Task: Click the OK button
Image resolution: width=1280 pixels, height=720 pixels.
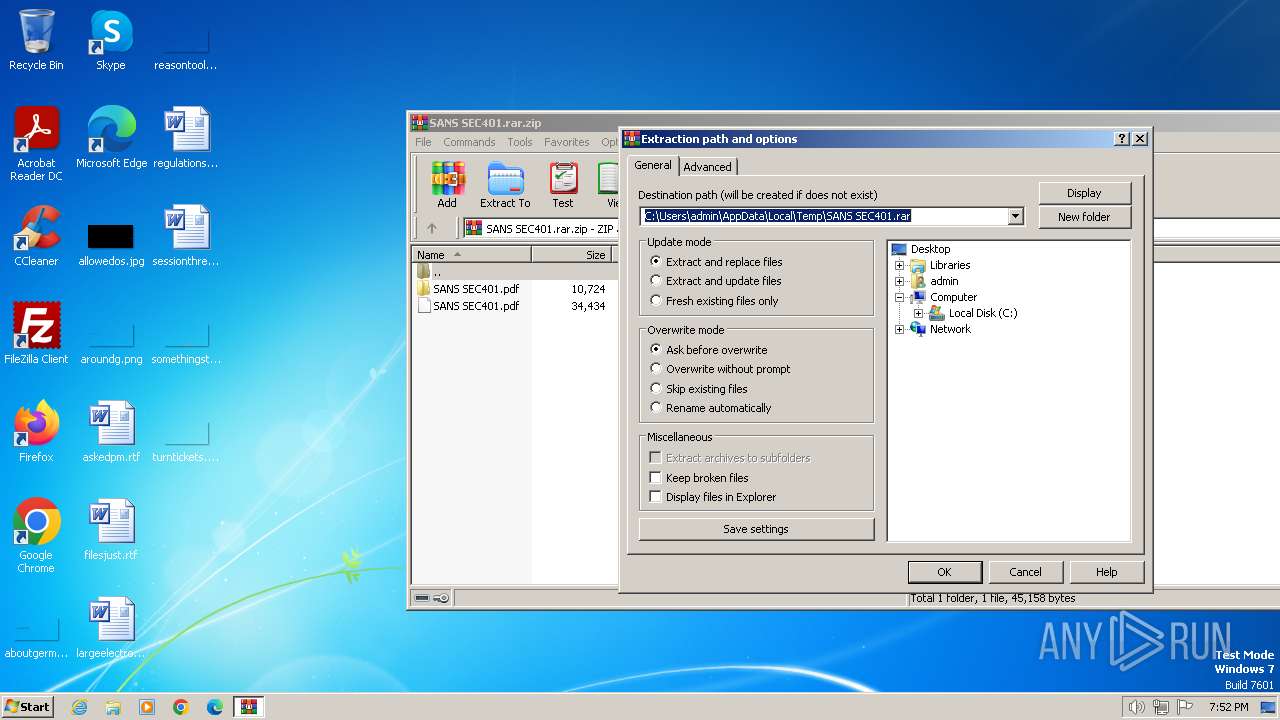Action: [944, 572]
